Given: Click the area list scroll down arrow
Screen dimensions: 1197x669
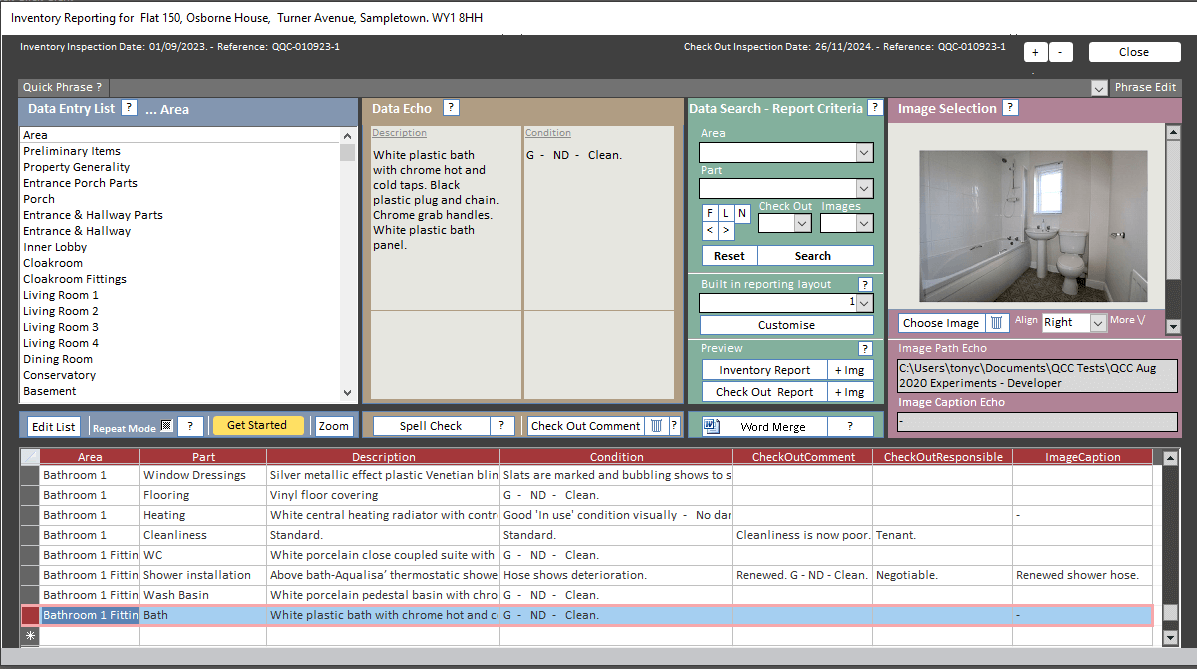Looking at the screenshot, I should 347,393.
